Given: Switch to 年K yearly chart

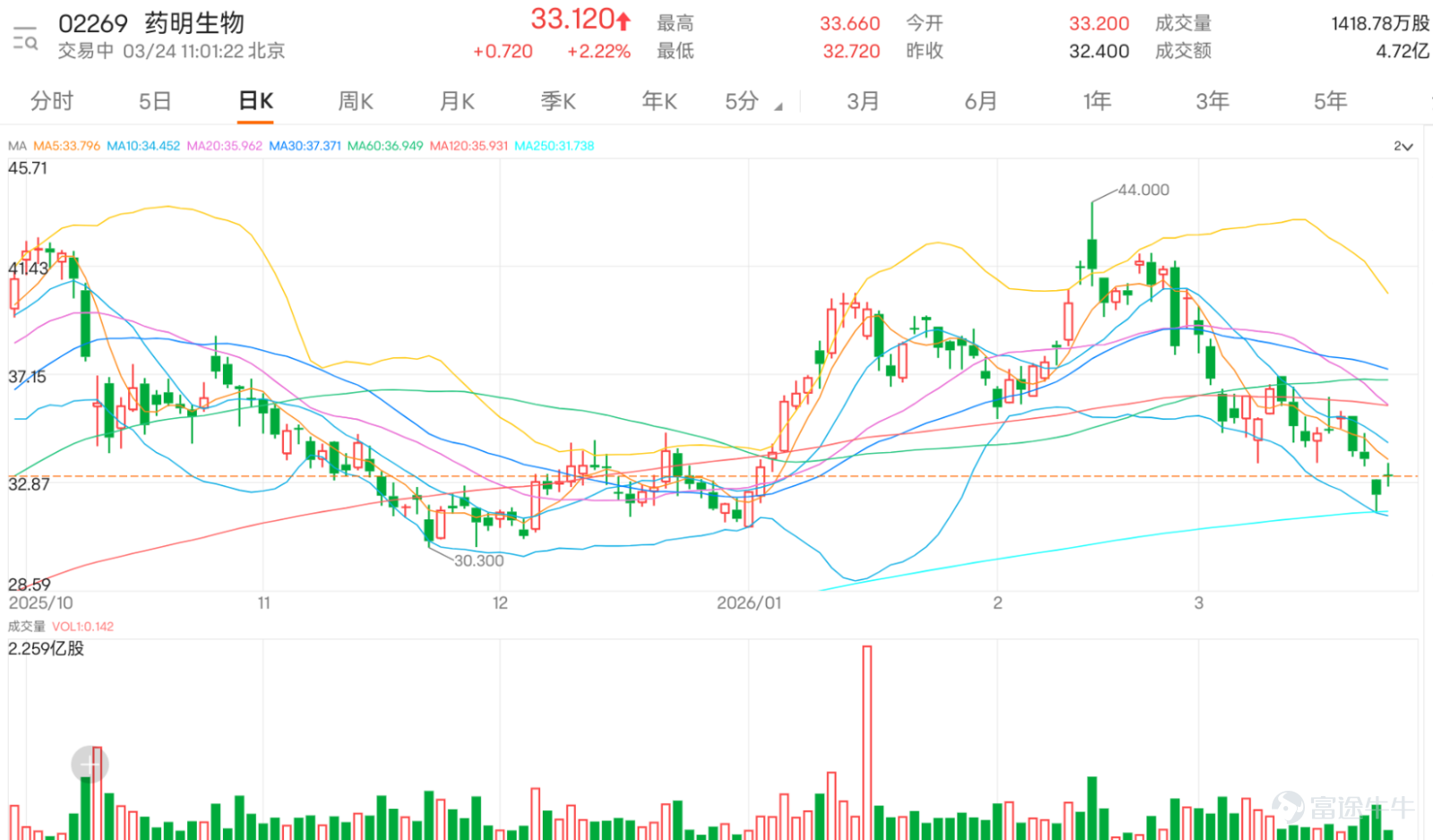Looking at the screenshot, I should pyautogui.click(x=659, y=101).
